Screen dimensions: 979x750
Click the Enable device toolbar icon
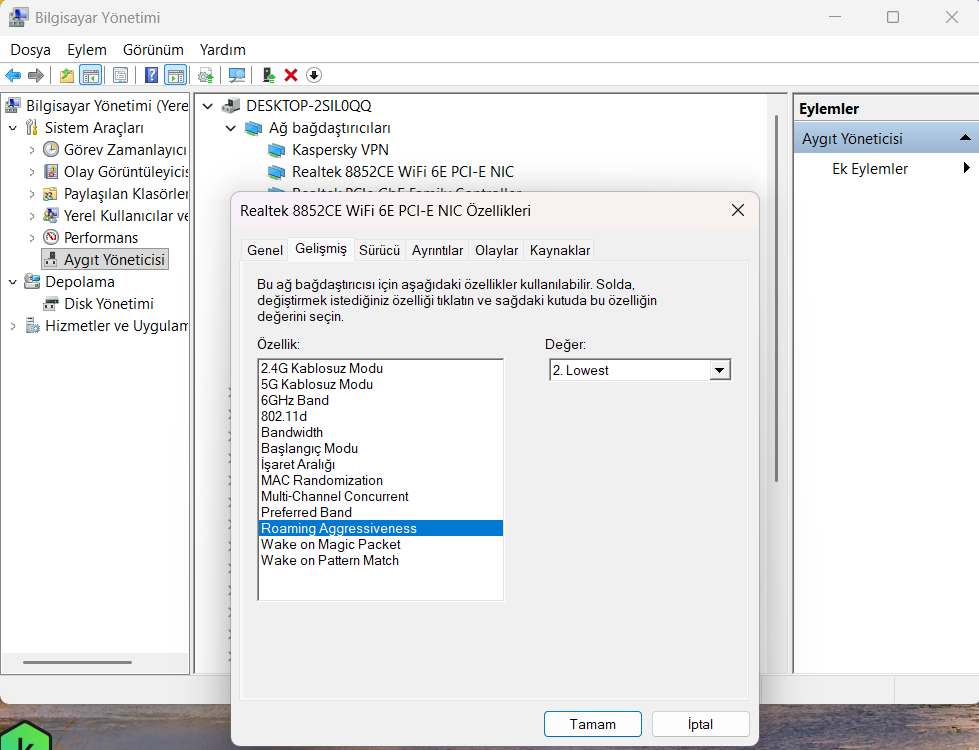[x=269, y=76]
